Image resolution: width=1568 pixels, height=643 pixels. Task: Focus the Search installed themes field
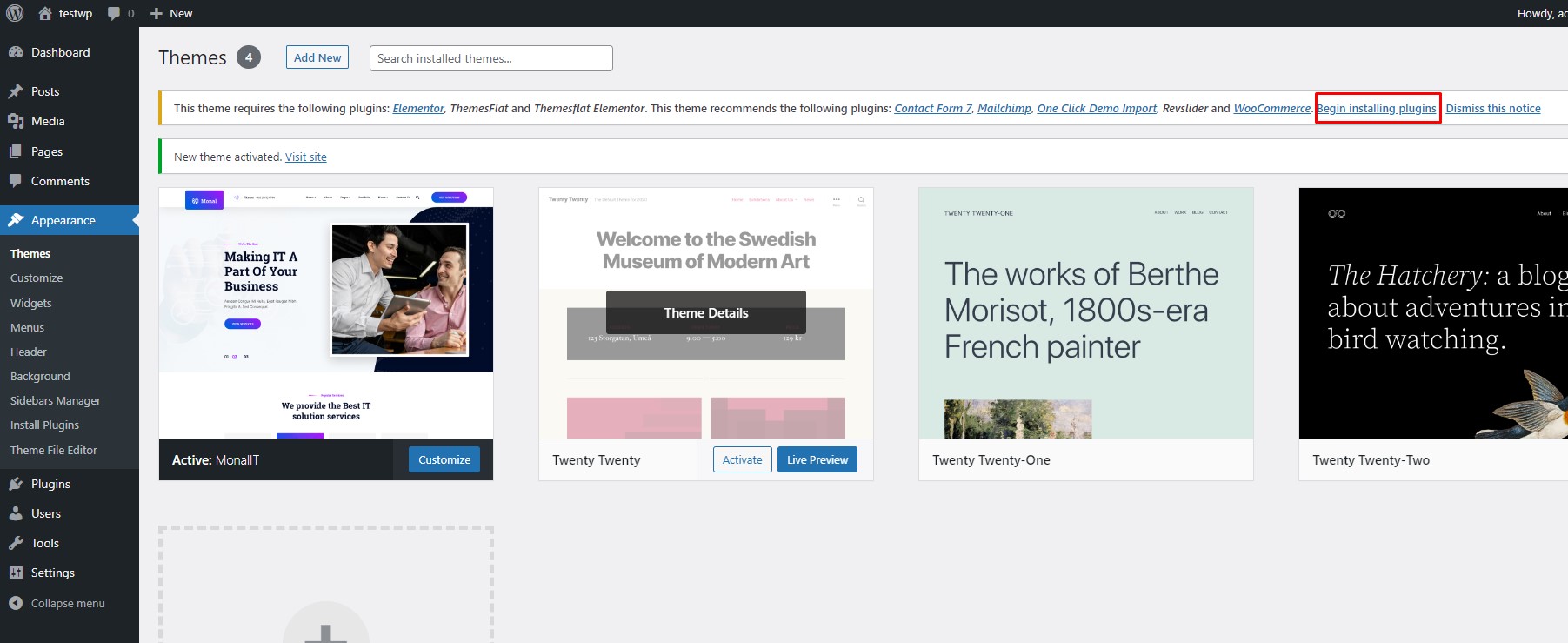coord(491,58)
